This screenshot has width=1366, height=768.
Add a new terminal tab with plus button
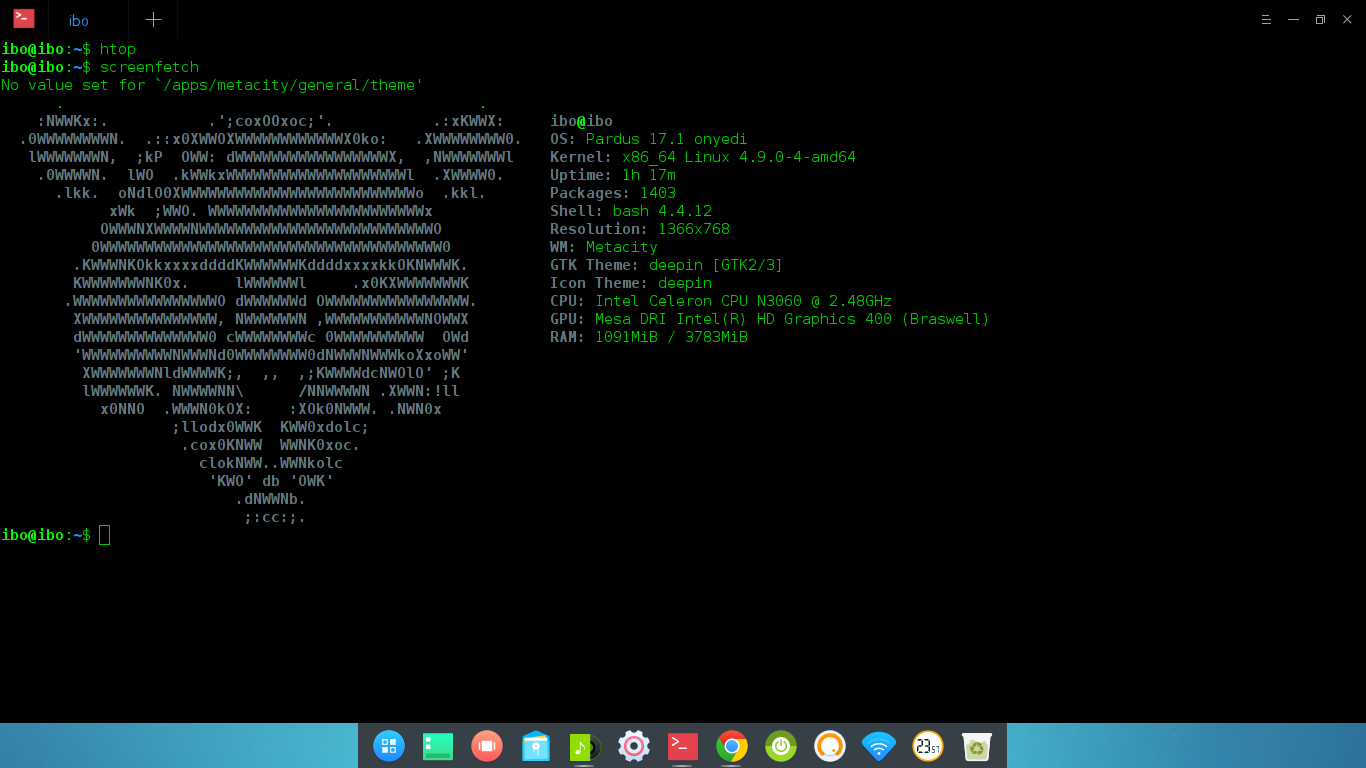point(153,19)
